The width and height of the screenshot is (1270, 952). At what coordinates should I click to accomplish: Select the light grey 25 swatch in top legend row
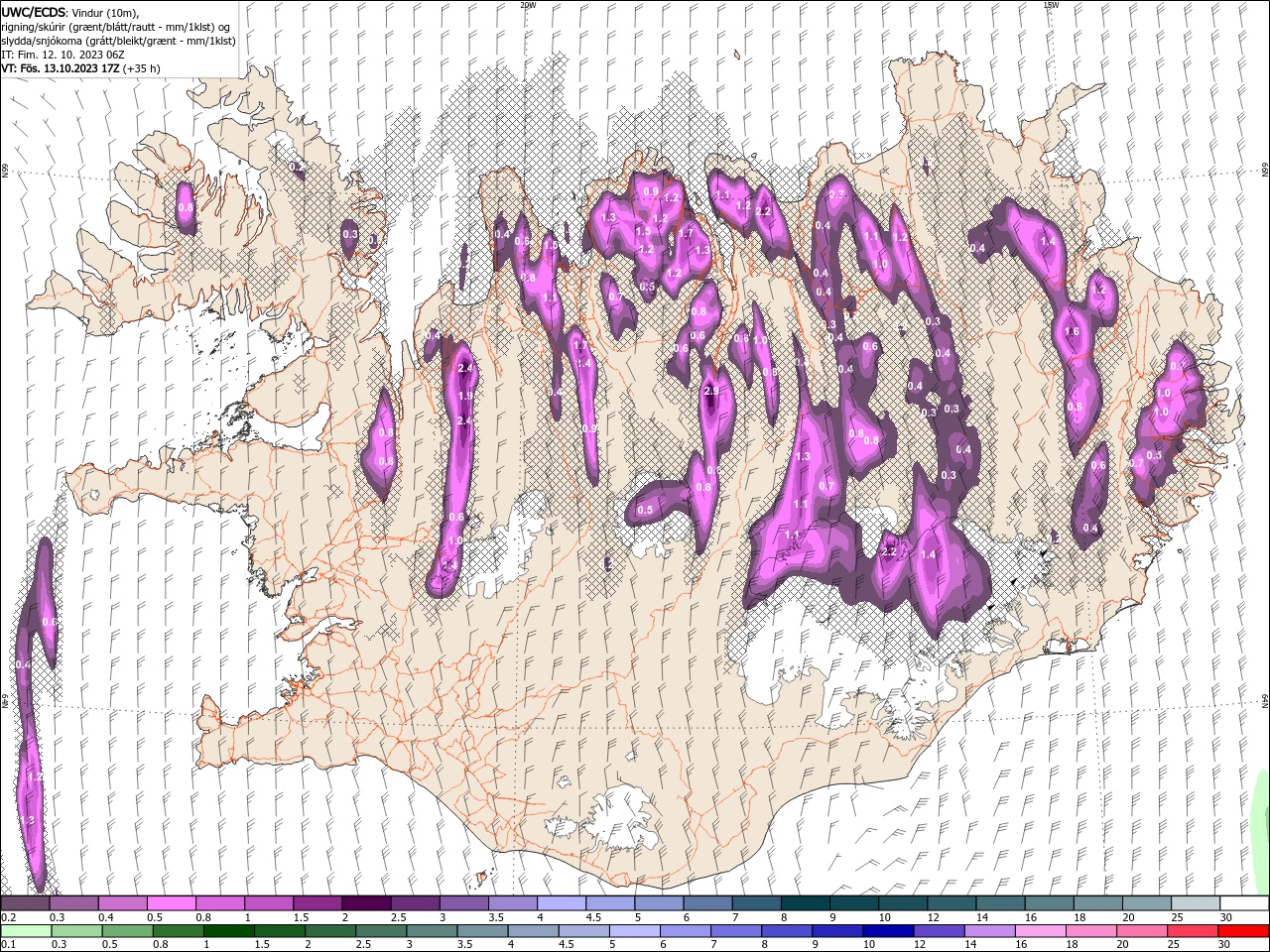(1196, 903)
